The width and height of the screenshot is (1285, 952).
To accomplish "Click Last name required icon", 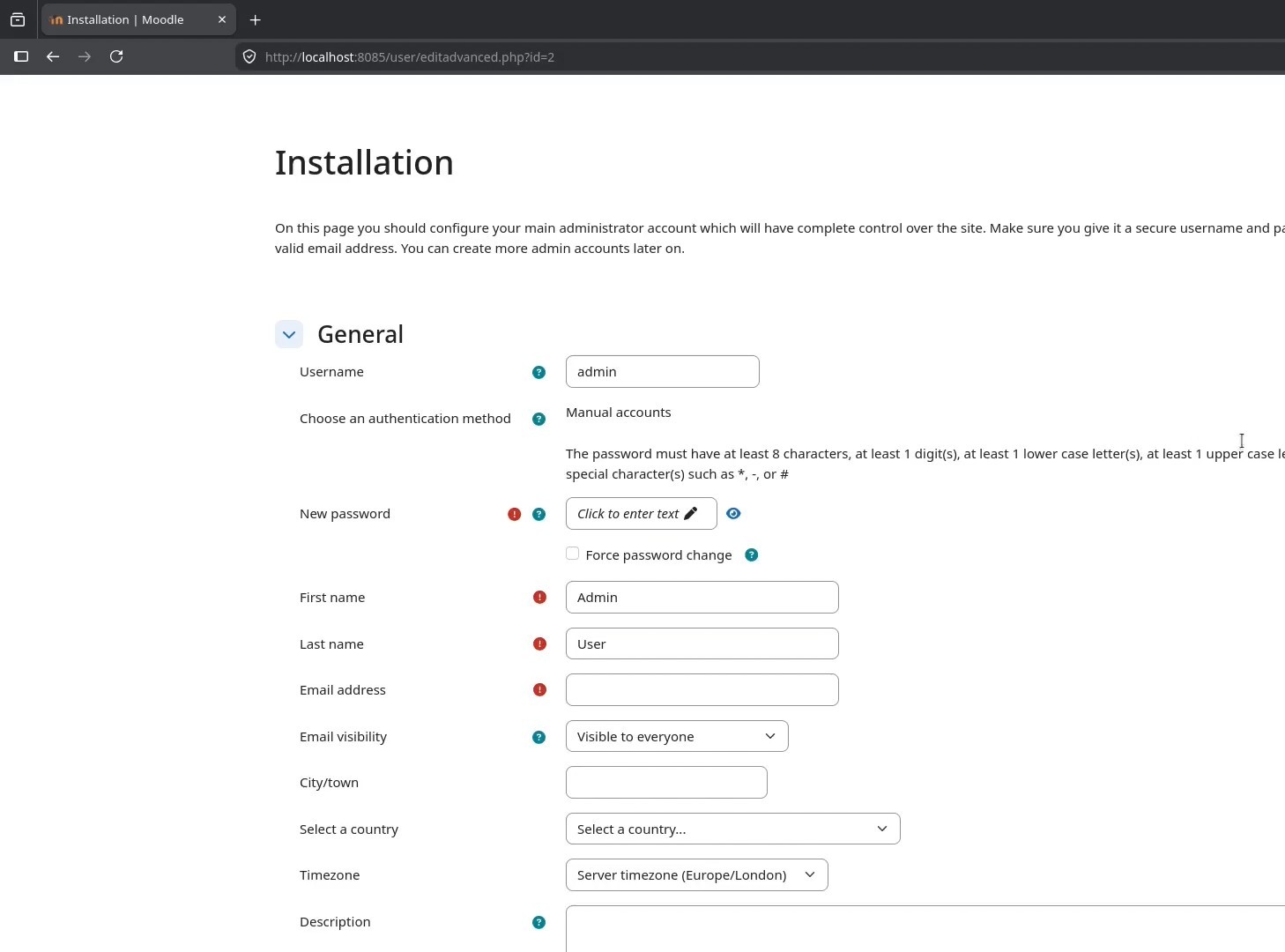I will coord(539,644).
